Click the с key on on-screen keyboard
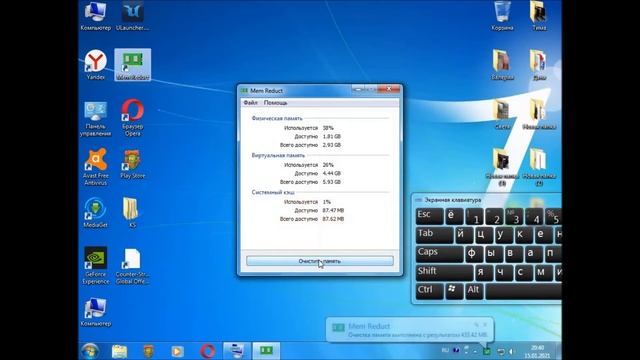The width and height of the screenshot is (640, 360). (x=524, y=272)
